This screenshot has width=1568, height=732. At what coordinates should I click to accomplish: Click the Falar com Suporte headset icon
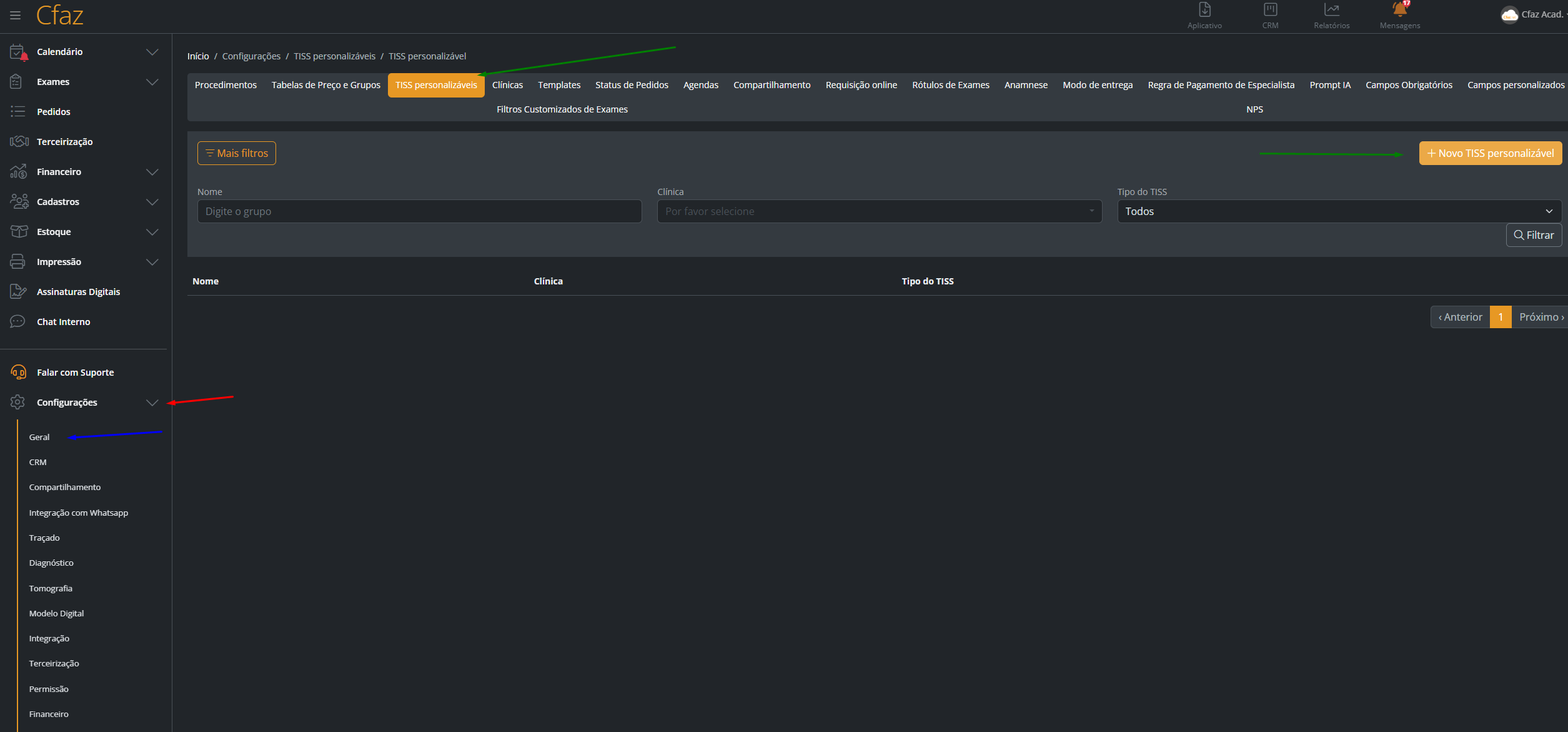click(x=18, y=373)
